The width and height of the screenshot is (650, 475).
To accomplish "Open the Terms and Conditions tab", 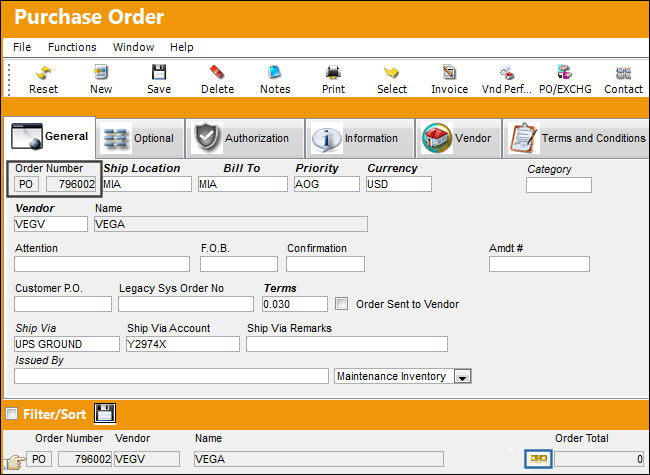I will tap(577, 138).
